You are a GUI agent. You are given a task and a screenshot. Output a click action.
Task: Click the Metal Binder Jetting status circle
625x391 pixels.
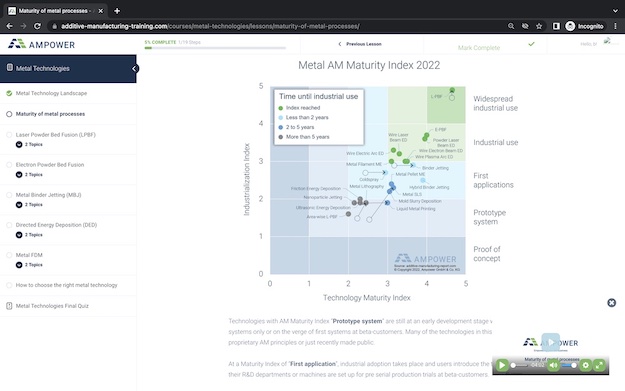(9, 195)
